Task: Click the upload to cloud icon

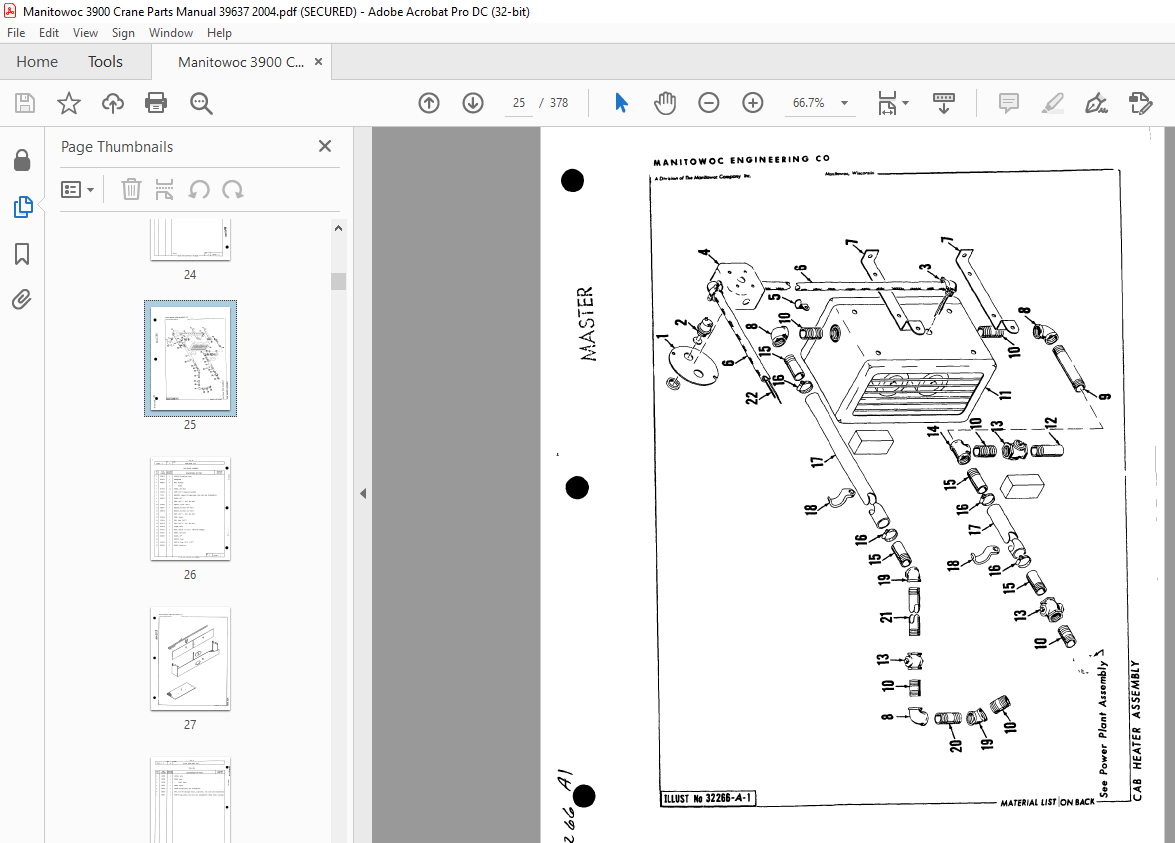Action: pyautogui.click(x=112, y=103)
